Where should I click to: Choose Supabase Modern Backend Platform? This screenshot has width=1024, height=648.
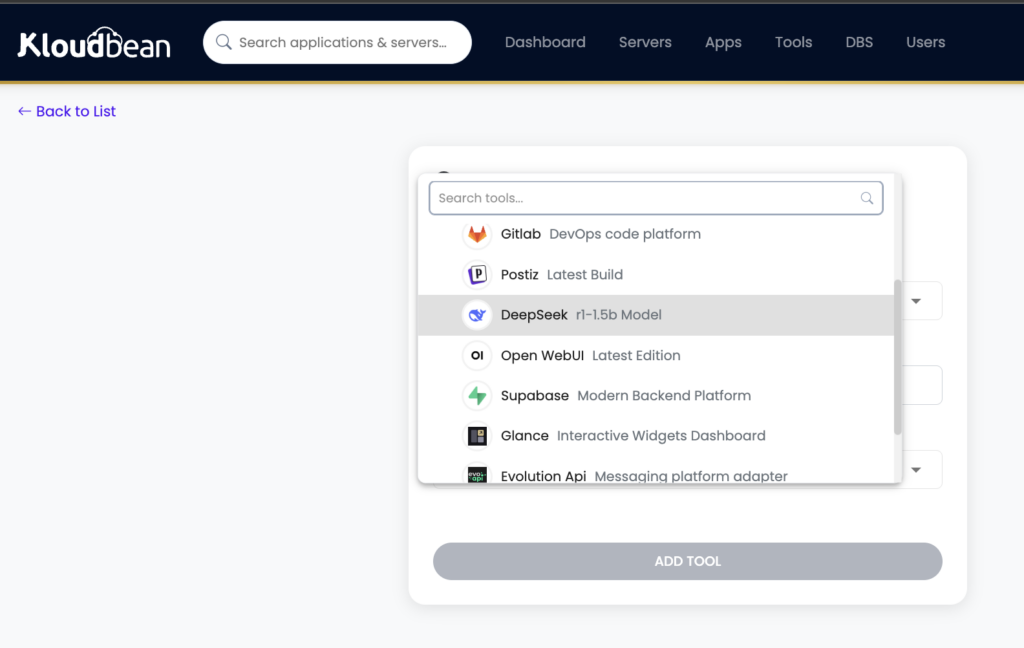656,396
